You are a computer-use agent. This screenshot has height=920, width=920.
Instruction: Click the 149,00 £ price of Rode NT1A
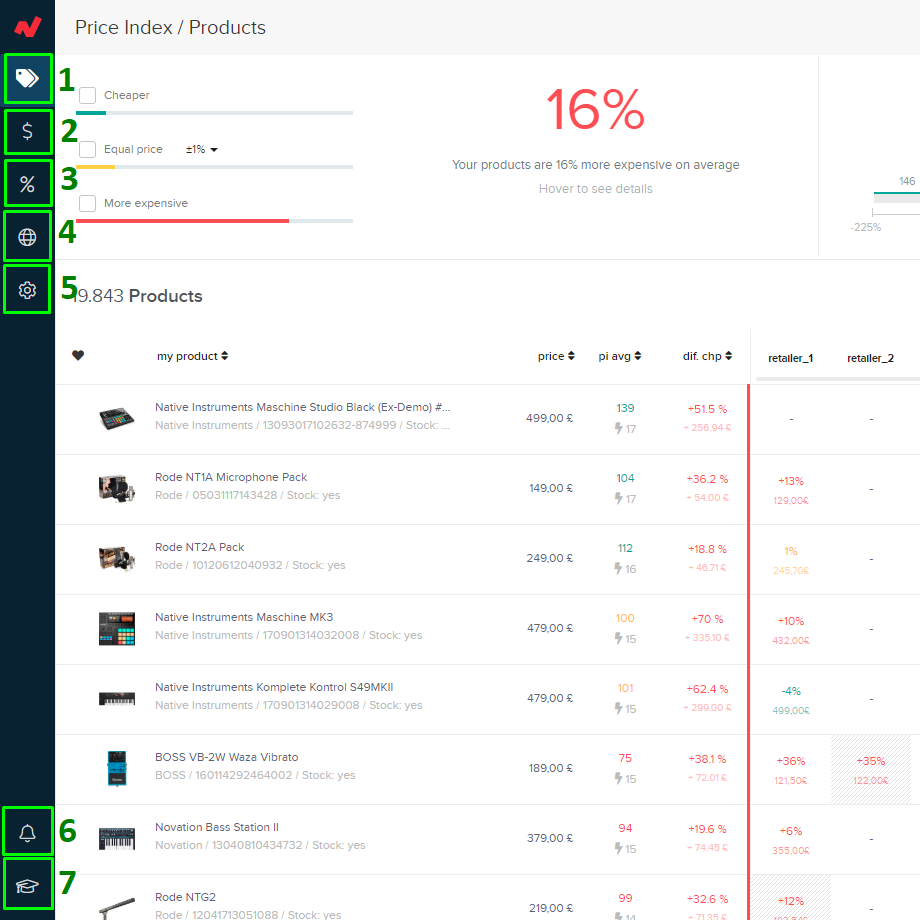point(551,488)
